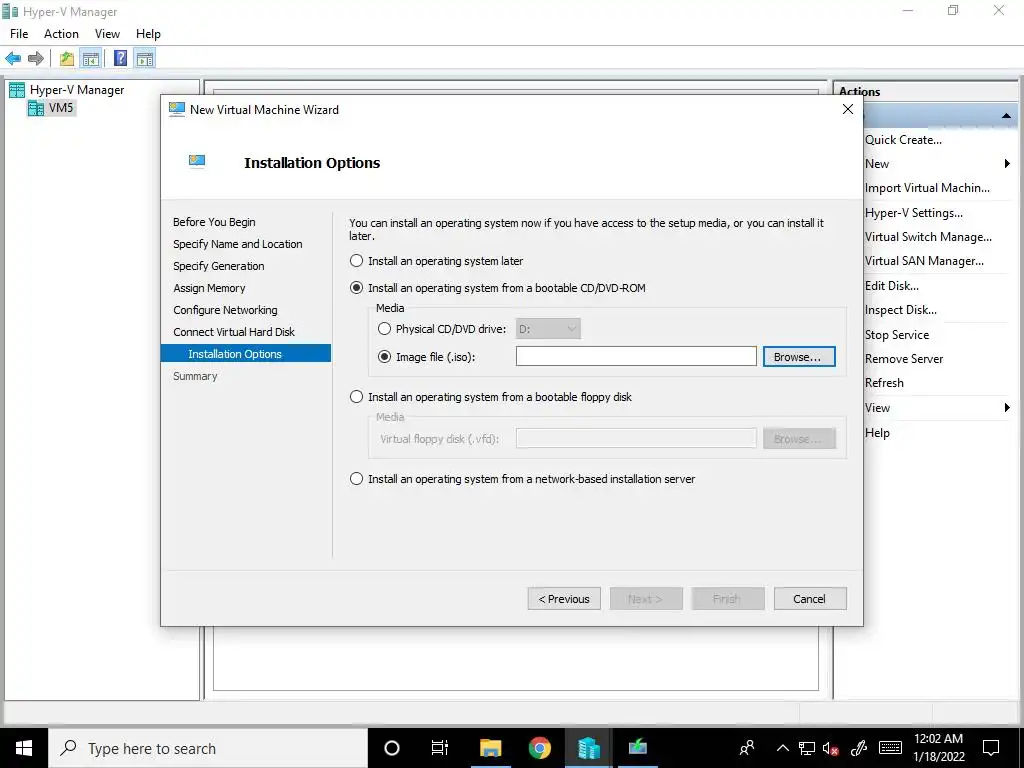Image resolution: width=1024 pixels, height=768 pixels.
Task: Select Install an operating system later
Action: (x=356, y=261)
